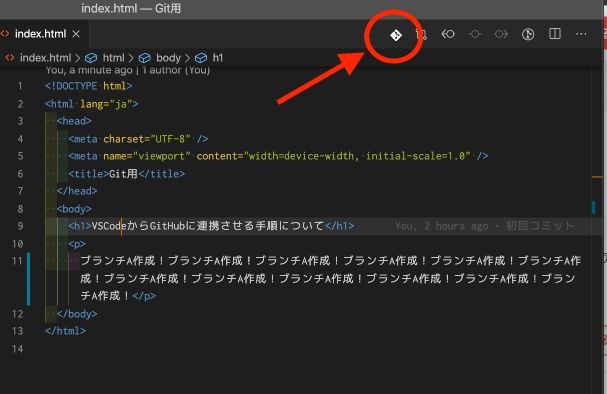The height and width of the screenshot is (394, 607).
Task: Click the <head> opening tag
Action: tap(74, 121)
